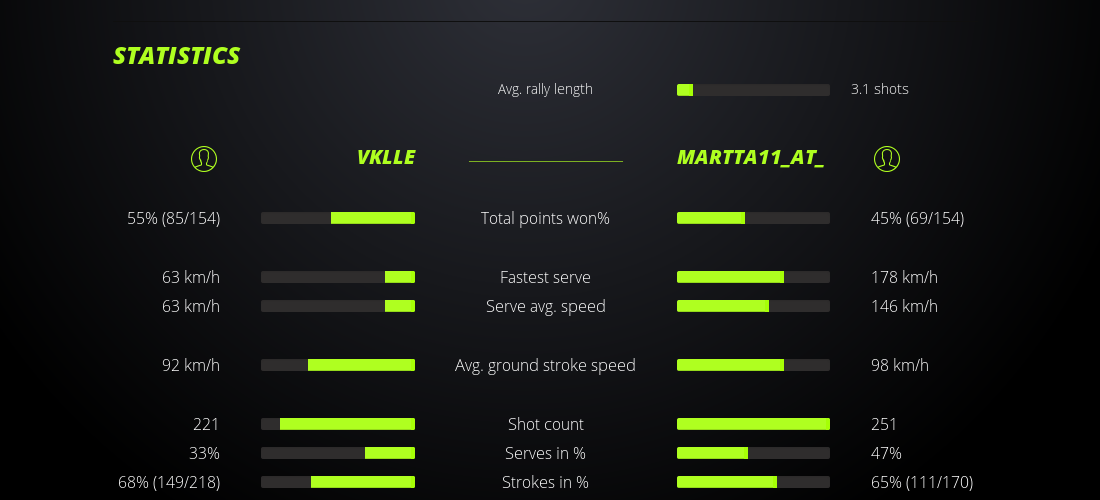Click VKLLE's Total points won bar
Image resolution: width=1100 pixels, height=500 pixels.
(x=338, y=218)
